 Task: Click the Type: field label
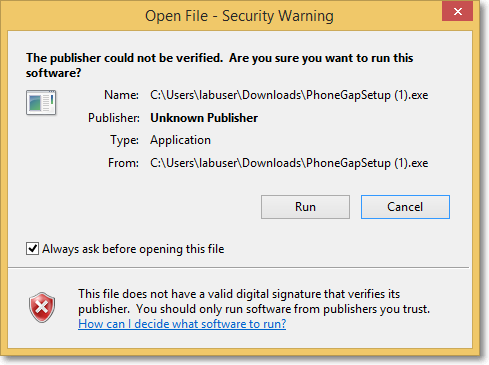pos(124,140)
